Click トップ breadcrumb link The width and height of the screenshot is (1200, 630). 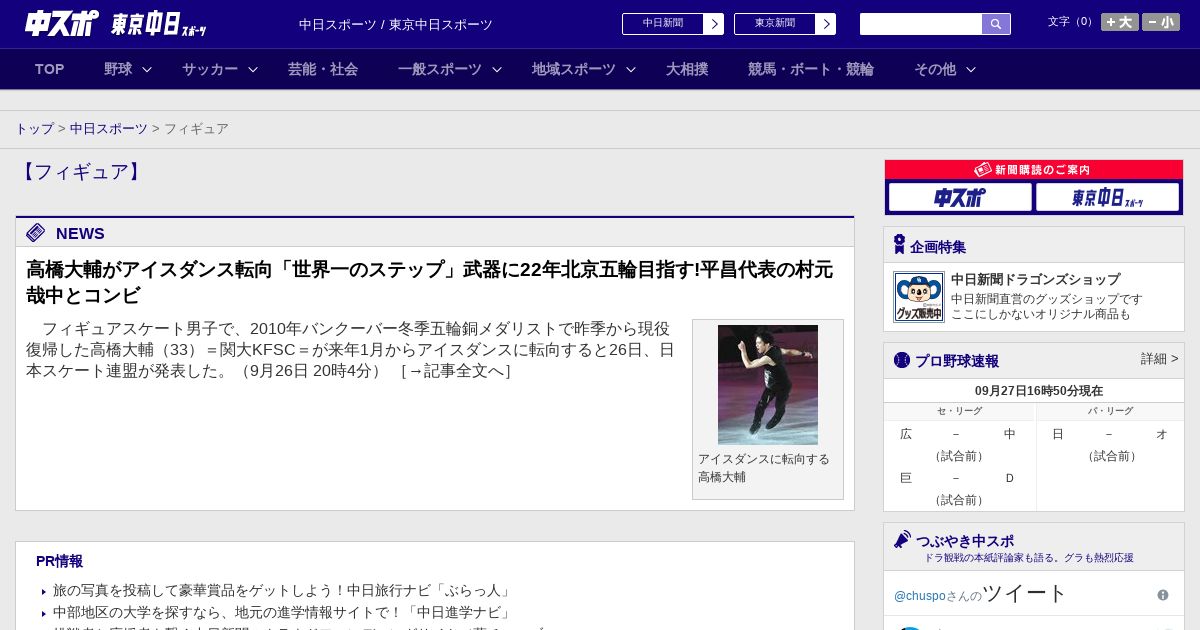34,129
